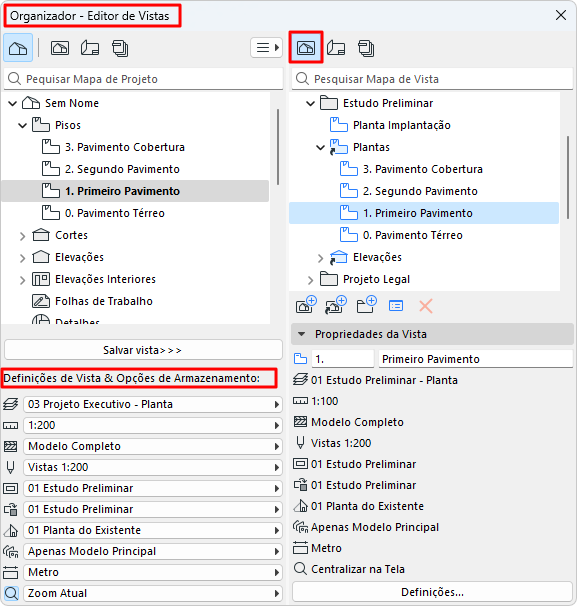Screen dimensions: 577x606
Task: Expand the Projeto Legal folder
Action: [x=310, y=280]
